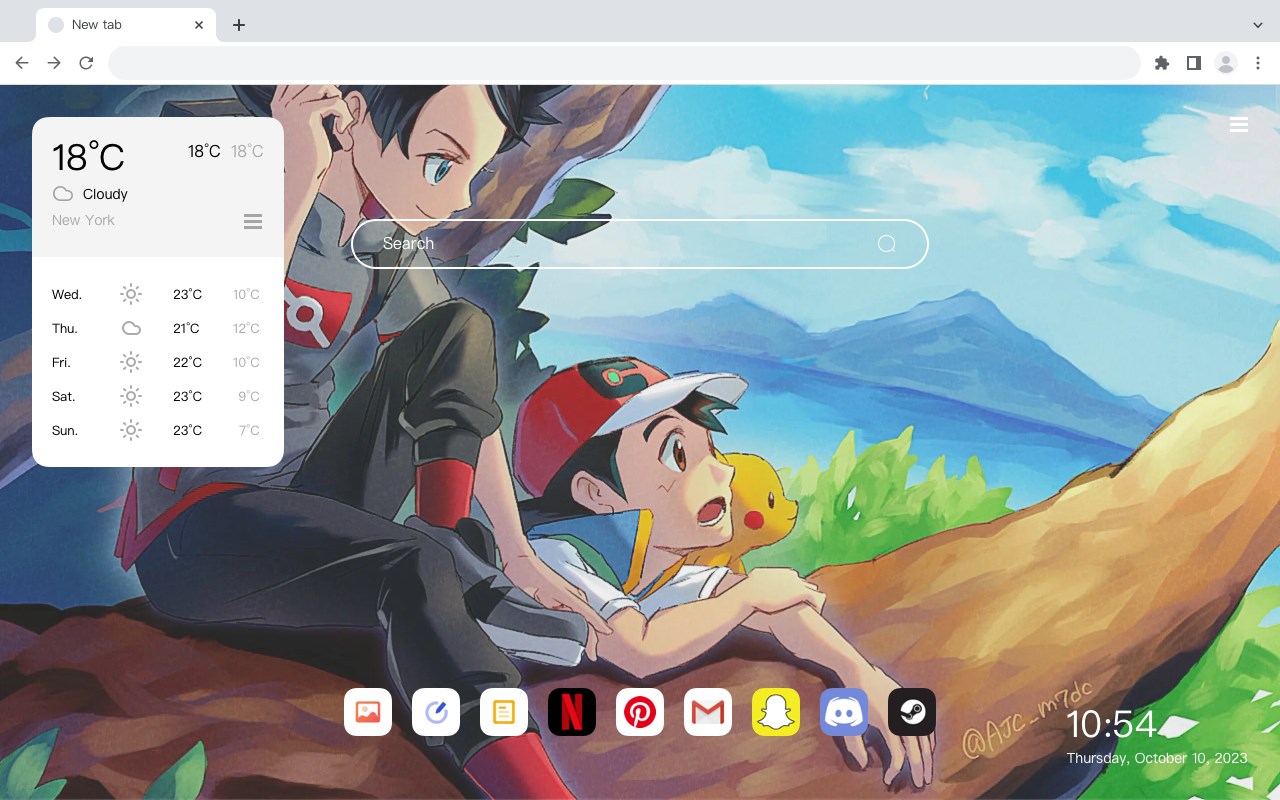Launch the Netflix shortcut
Image resolution: width=1280 pixels, height=800 pixels.
[572, 712]
